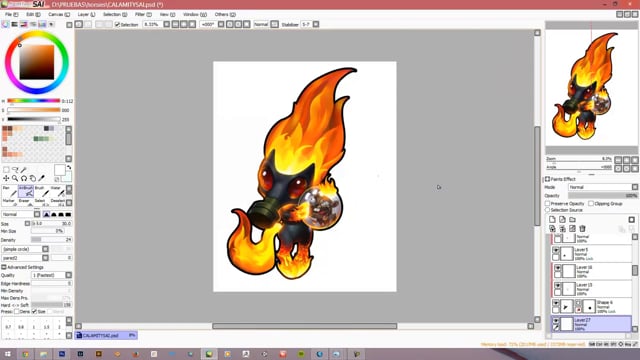Adjust the Density slider
The image size is (640, 360).
51,240
